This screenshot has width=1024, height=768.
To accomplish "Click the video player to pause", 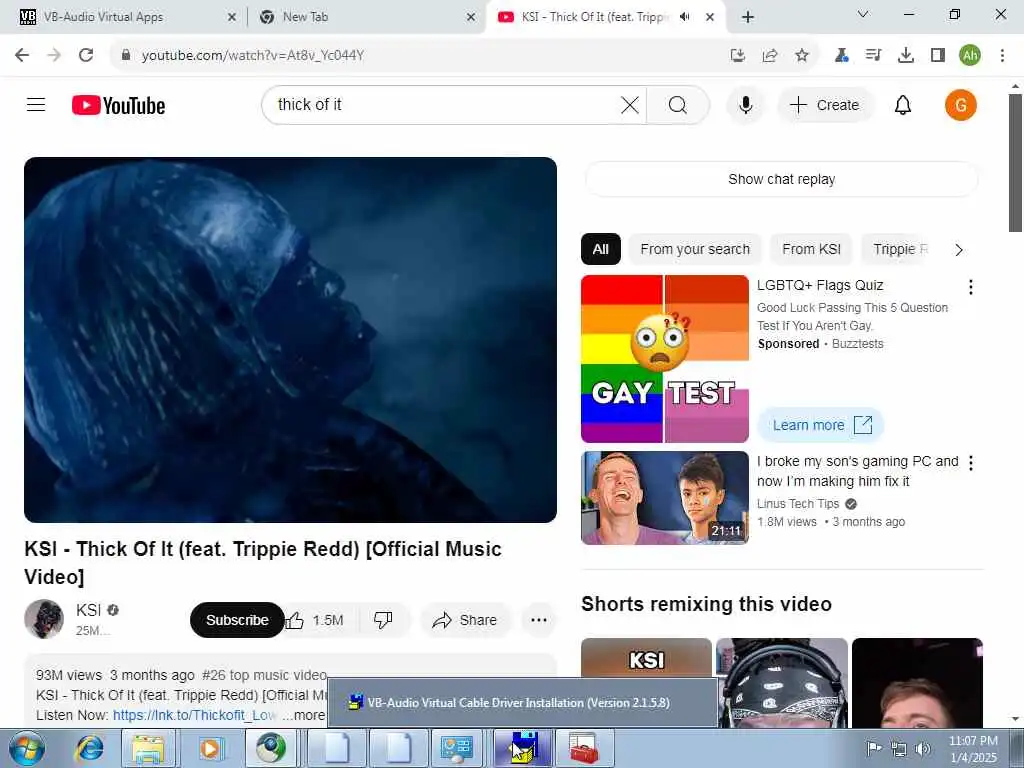I will click(x=291, y=340).
